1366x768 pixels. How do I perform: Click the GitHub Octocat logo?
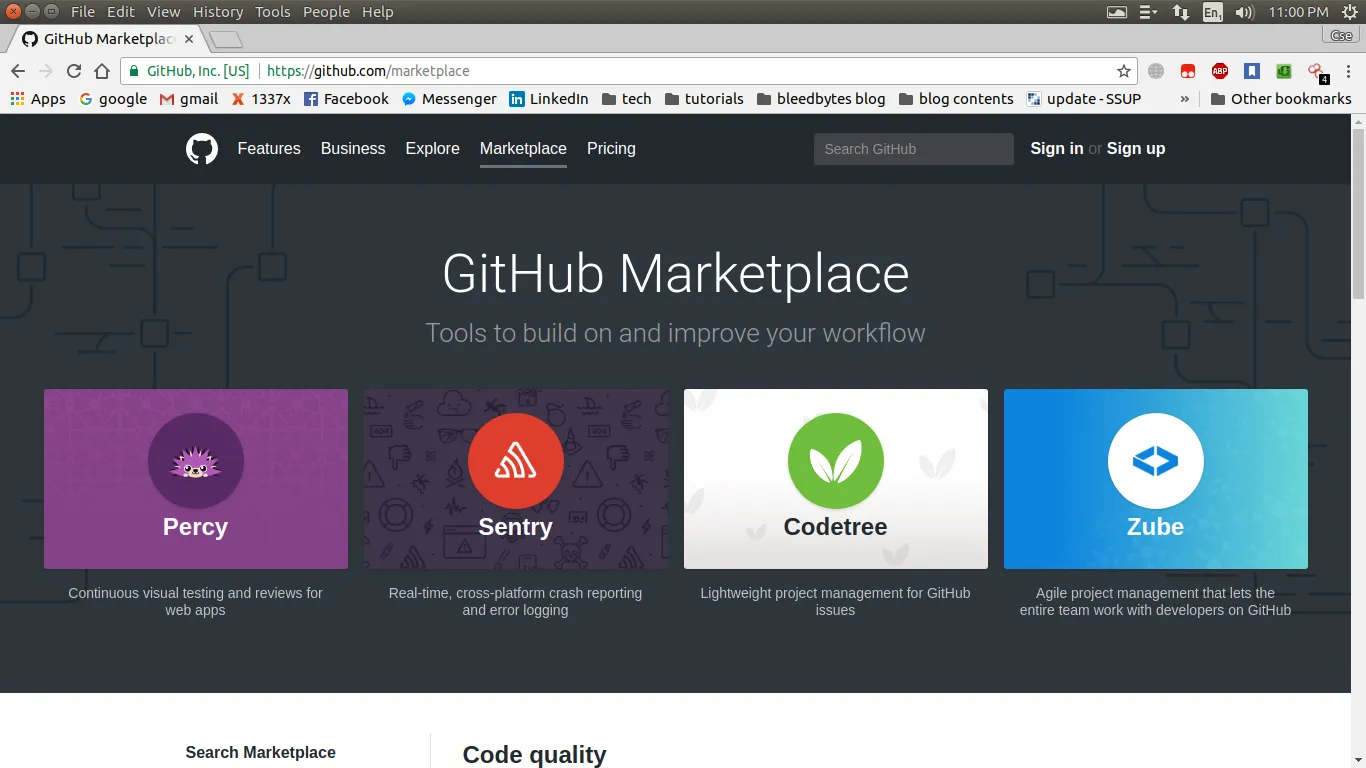[x=201, y=148]
